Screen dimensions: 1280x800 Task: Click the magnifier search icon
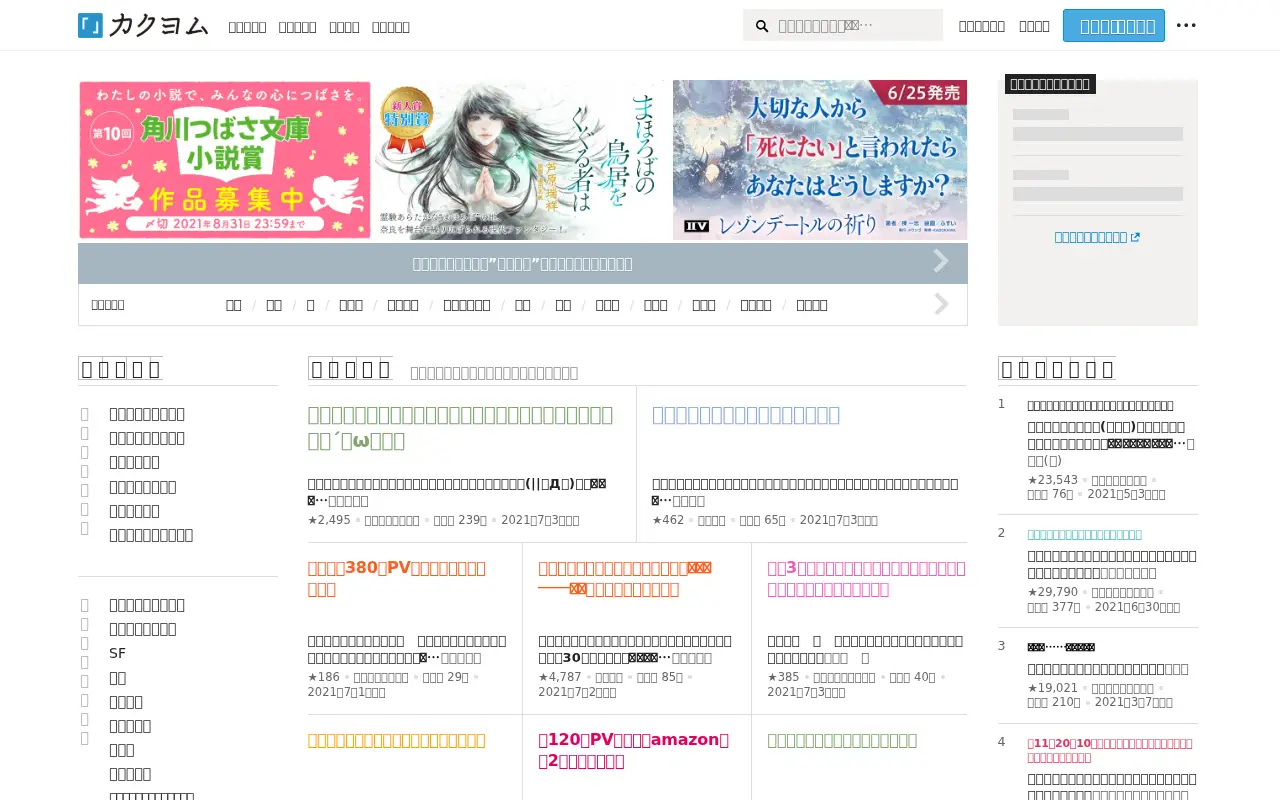pos(762,26)
